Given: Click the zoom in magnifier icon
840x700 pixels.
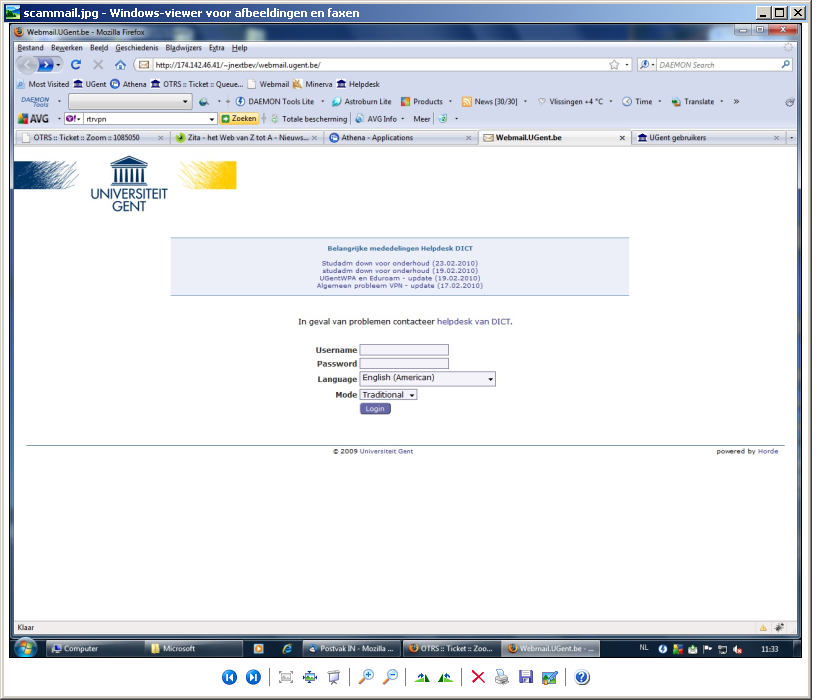Looking at the screenshot, I should [366, 677].
